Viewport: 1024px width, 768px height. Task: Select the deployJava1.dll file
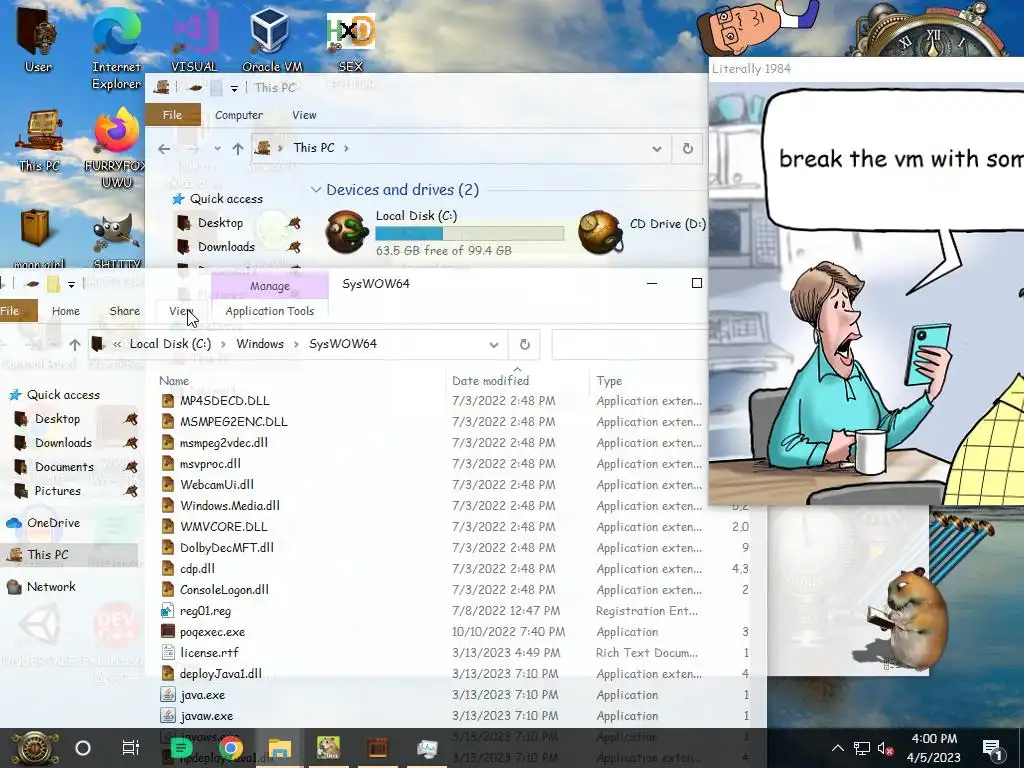click(x=221, y=674)
